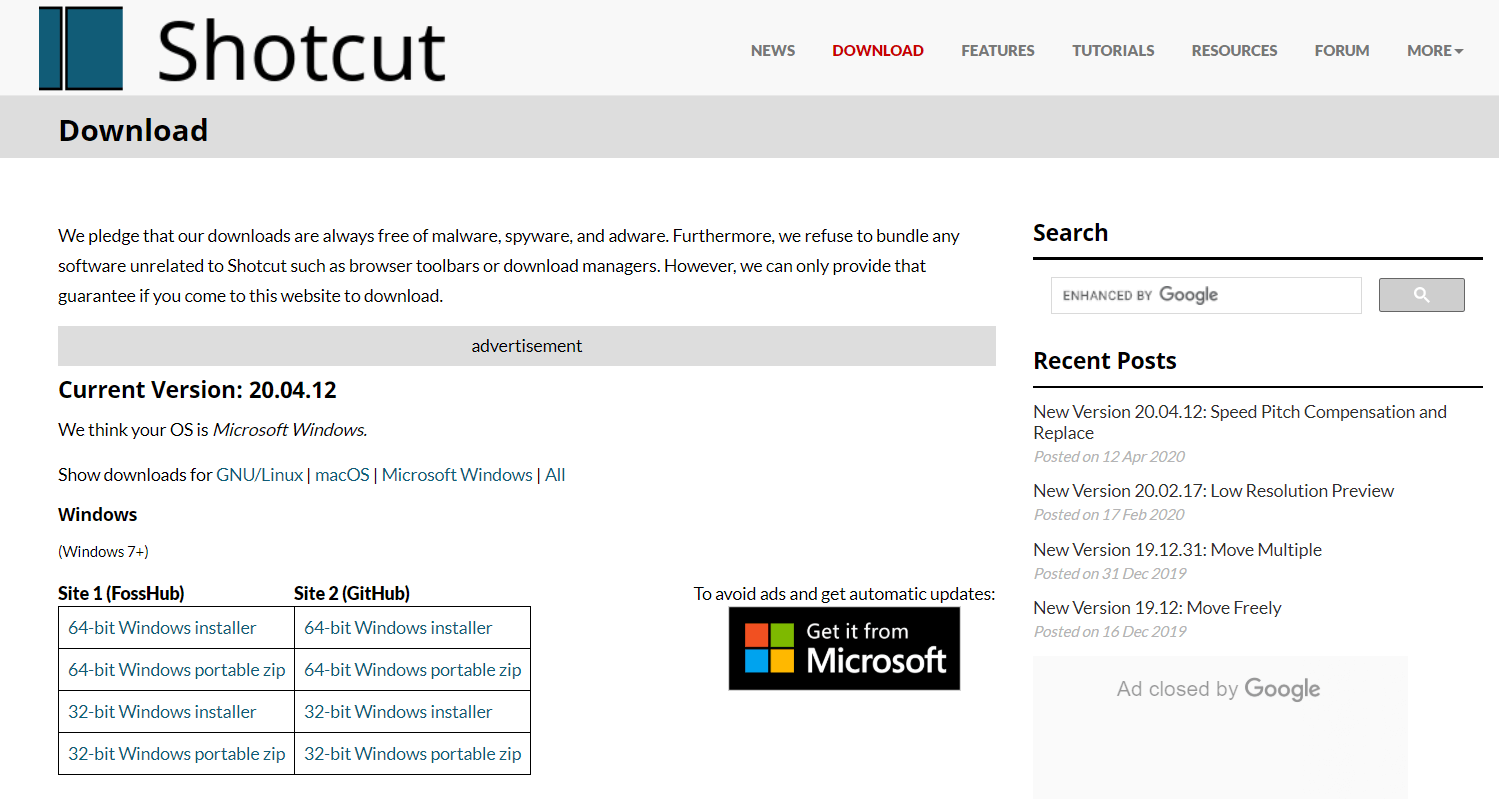The height and width of the screenshot is (799, 1499).
Task: Show downloads for all platforms
Action: tap(555, 474)
